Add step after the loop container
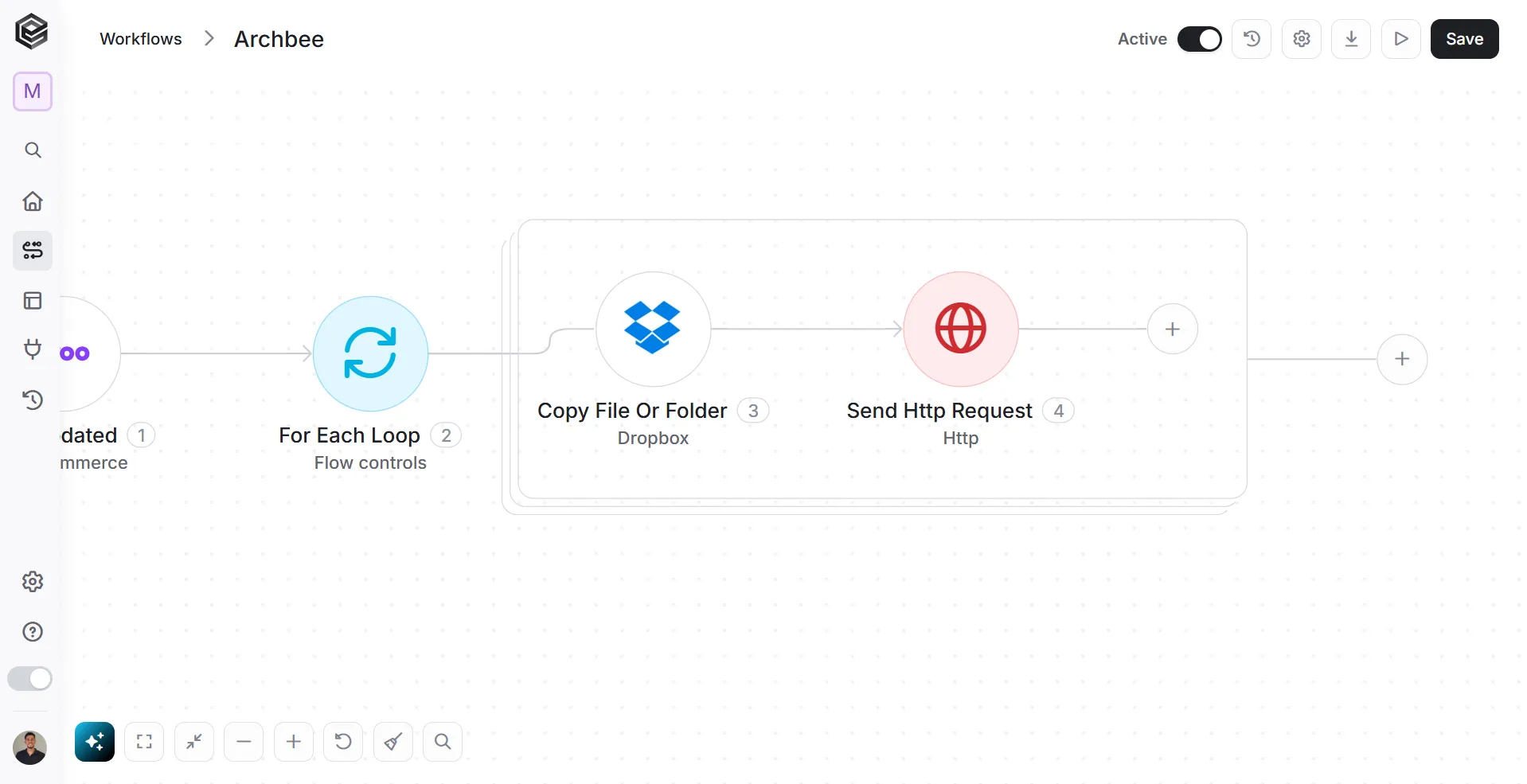1527x784 pixels. coord(1402,359)
